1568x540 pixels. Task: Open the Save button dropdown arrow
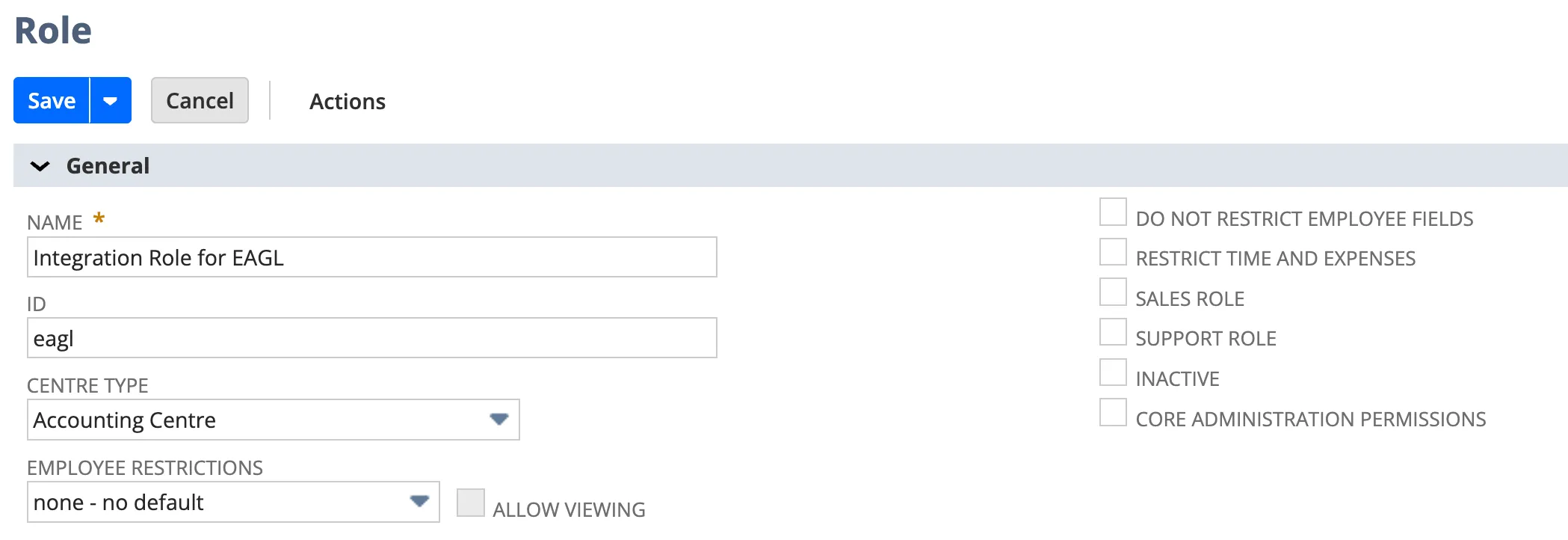pos(111,100)
